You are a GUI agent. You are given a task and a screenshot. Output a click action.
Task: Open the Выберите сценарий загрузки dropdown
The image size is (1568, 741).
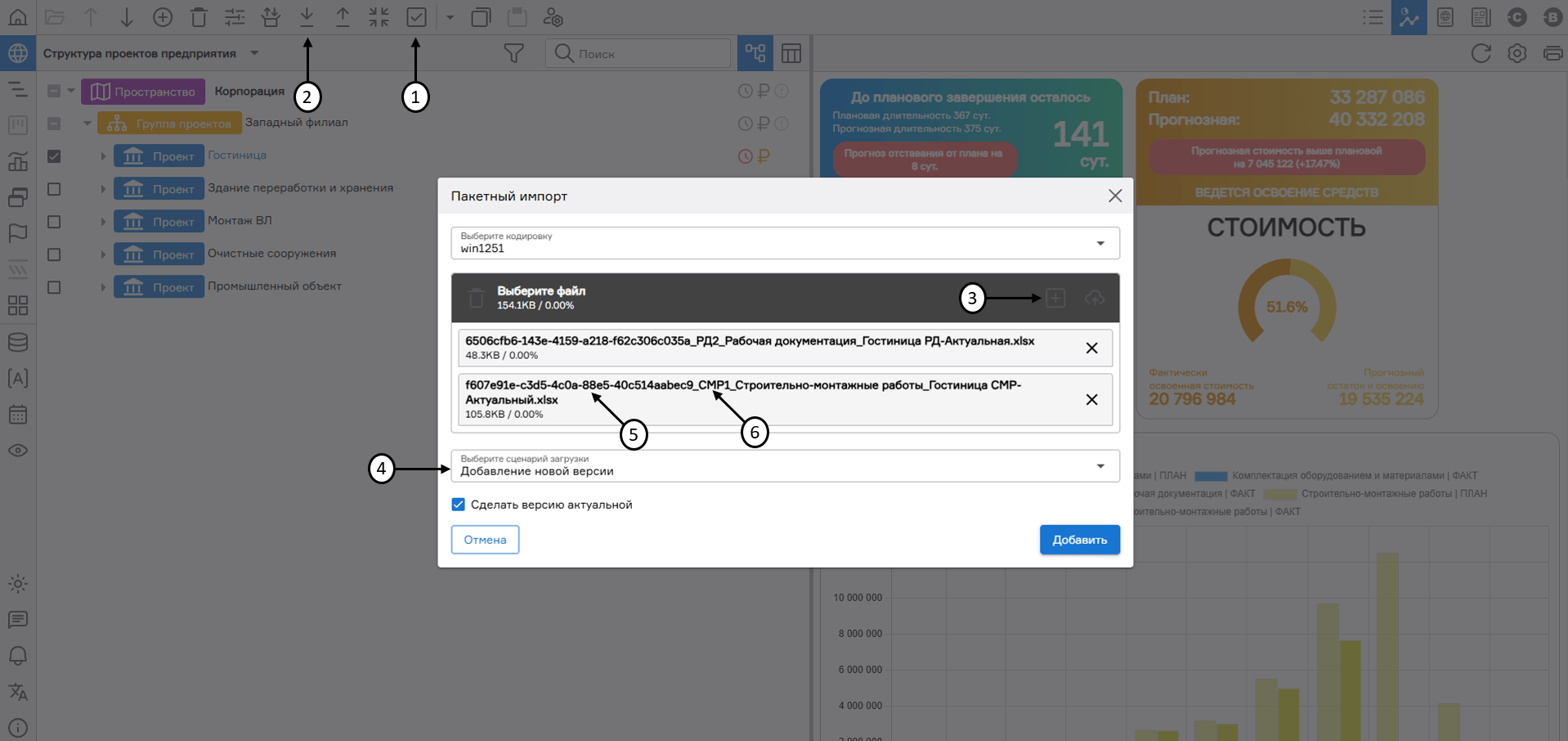[x=785, y=466]
